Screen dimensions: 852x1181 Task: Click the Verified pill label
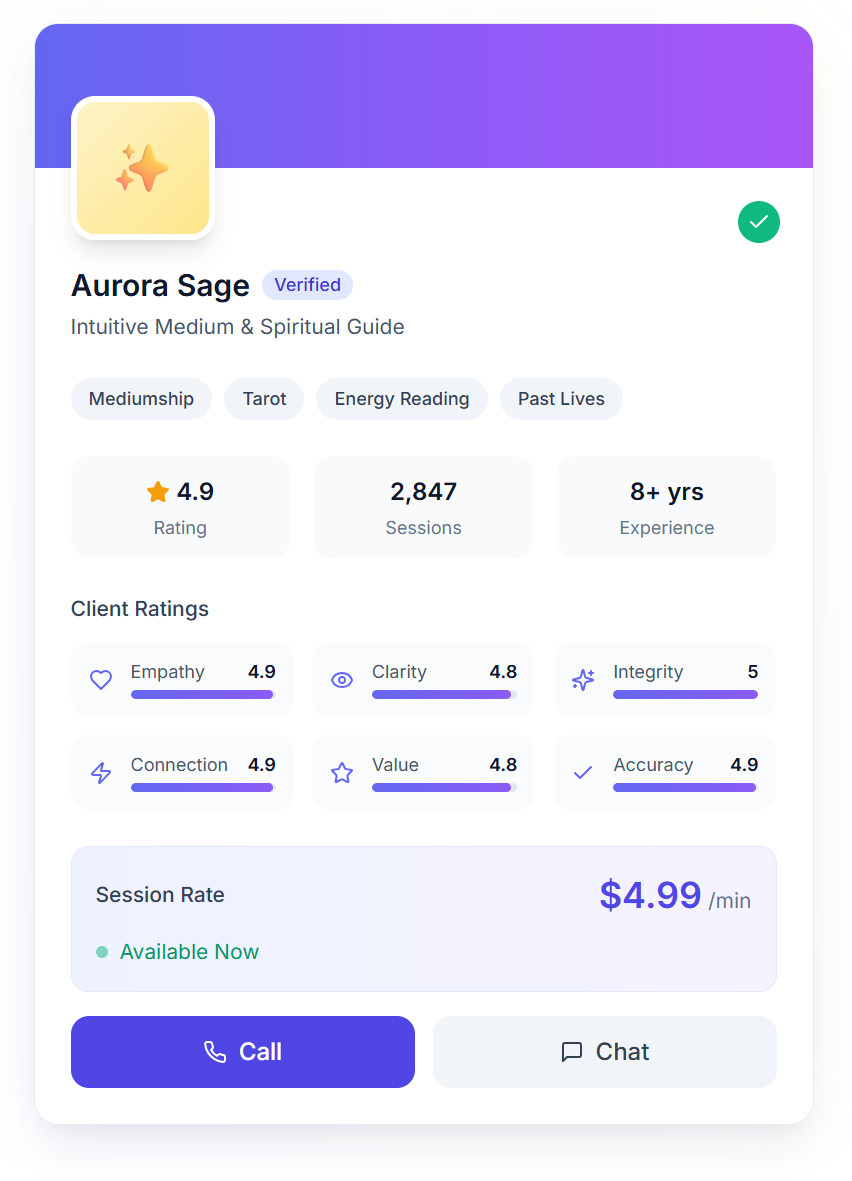307,285
